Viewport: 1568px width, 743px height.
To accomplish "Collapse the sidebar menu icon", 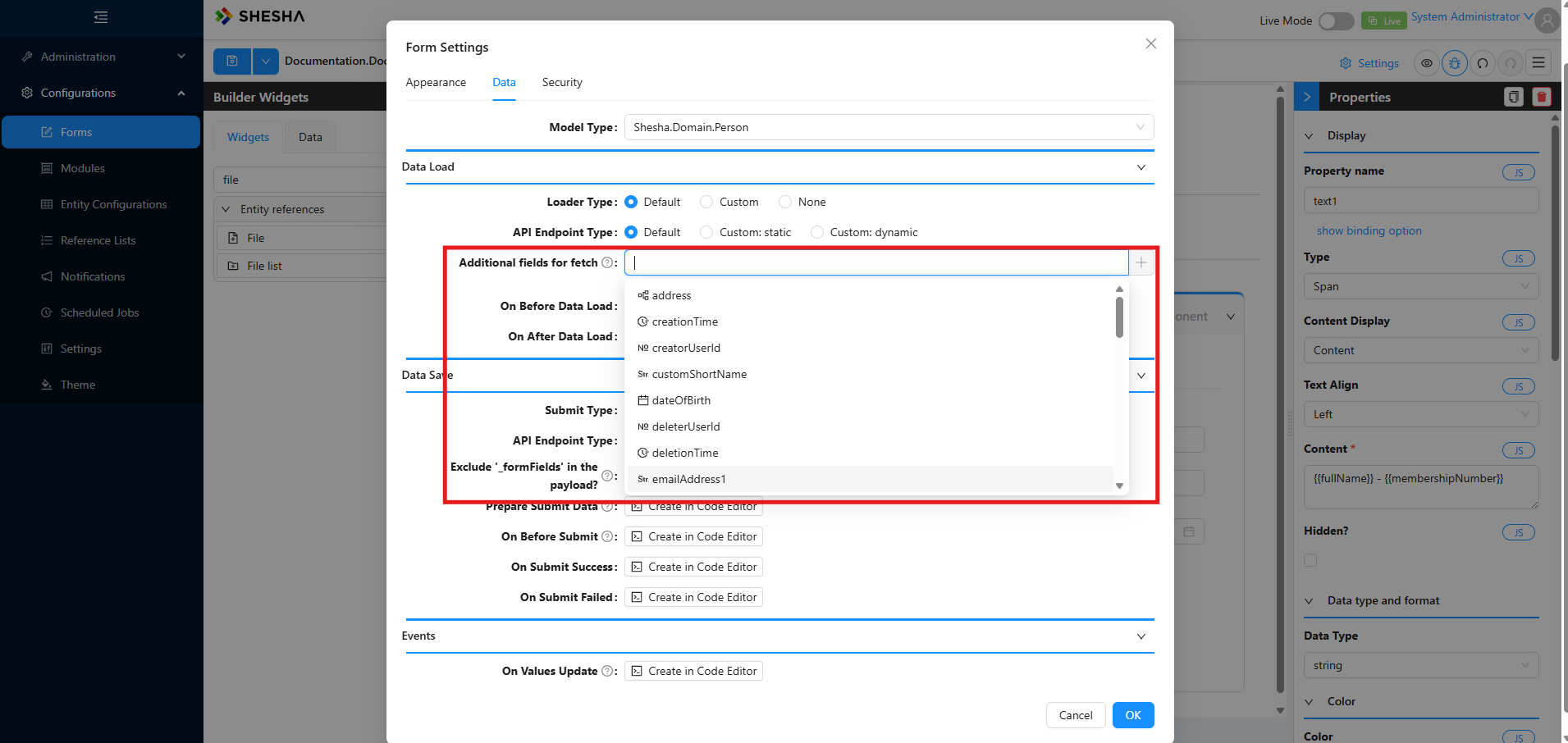I will pyautogui.click(x=101, y=17).
